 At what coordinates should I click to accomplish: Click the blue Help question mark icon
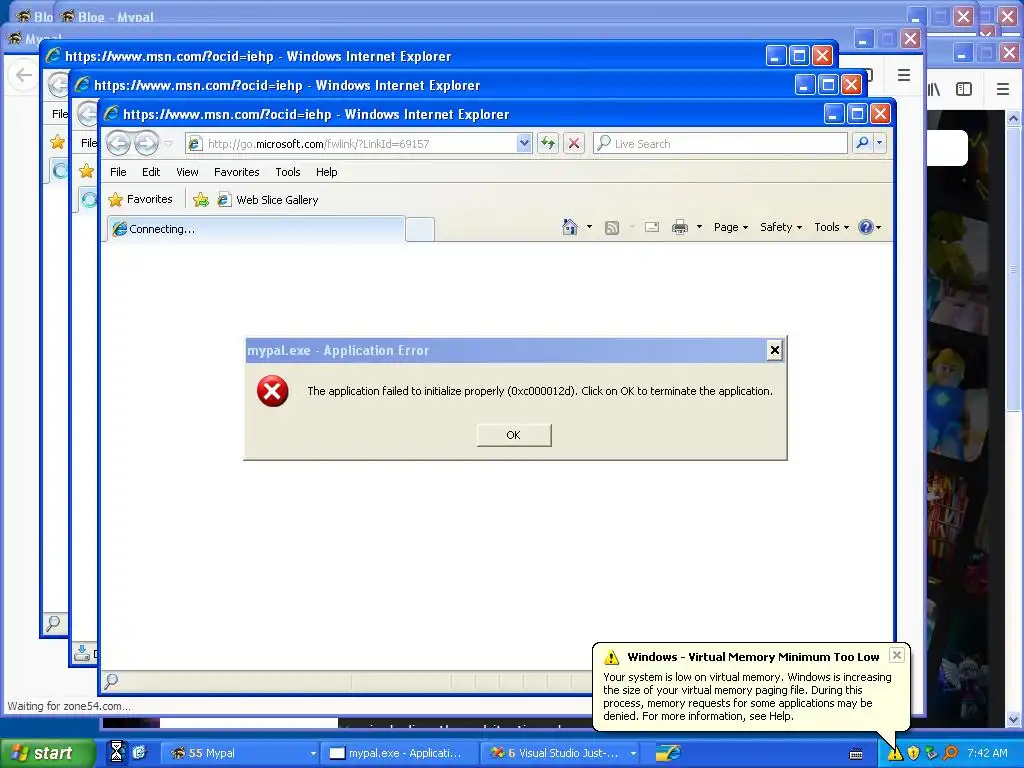click(866, 227)
